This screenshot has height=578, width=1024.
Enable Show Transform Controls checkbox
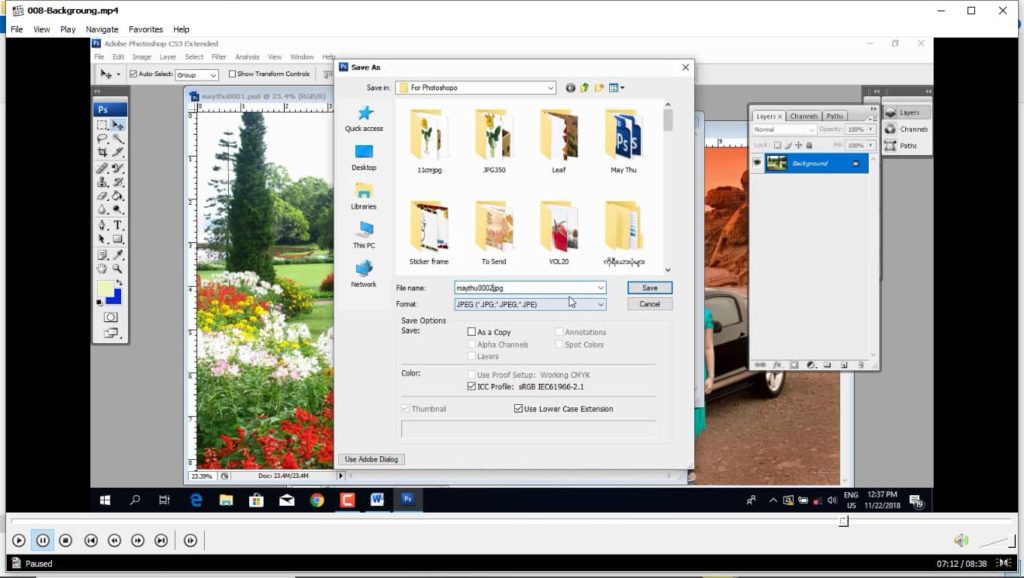pos(232,74)
